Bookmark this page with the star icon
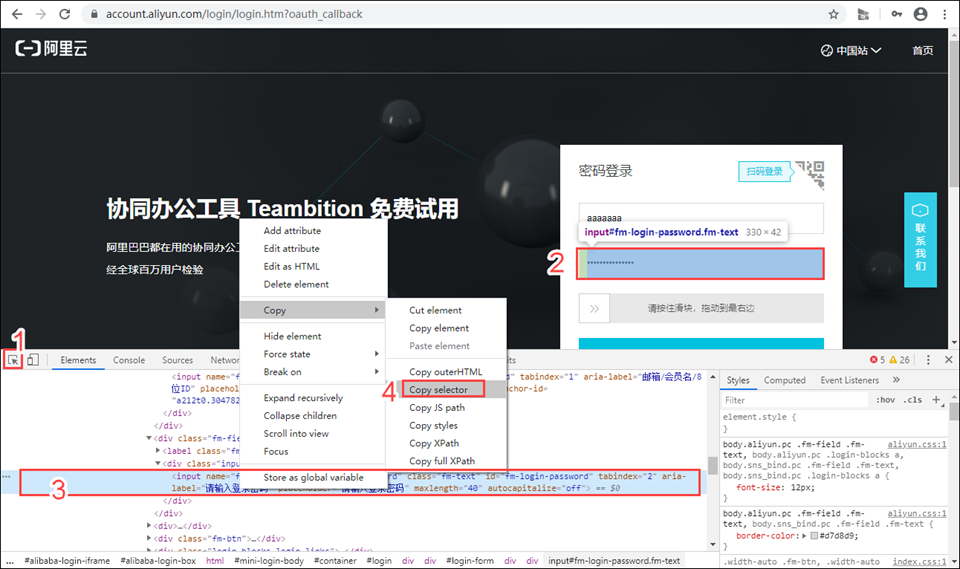 833,14
